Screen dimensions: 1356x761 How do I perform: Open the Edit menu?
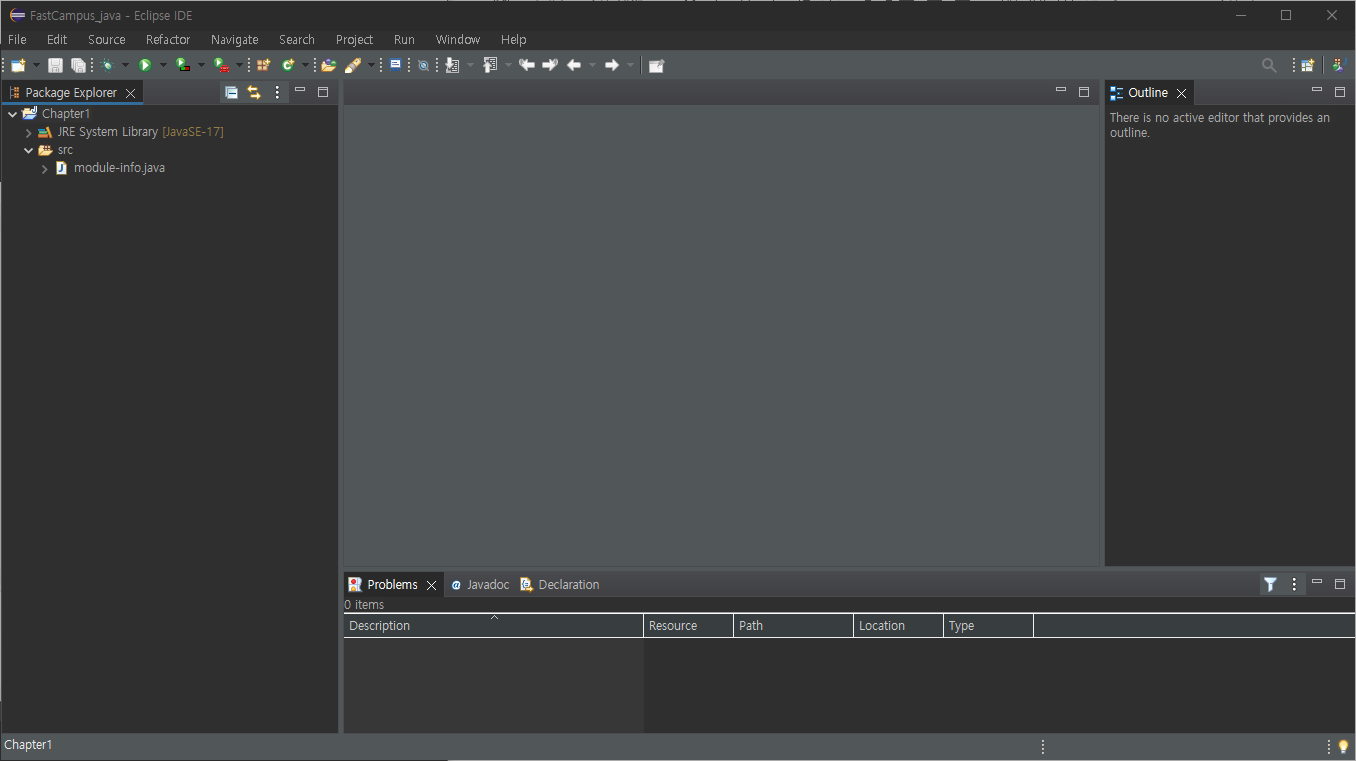point(57,40)
